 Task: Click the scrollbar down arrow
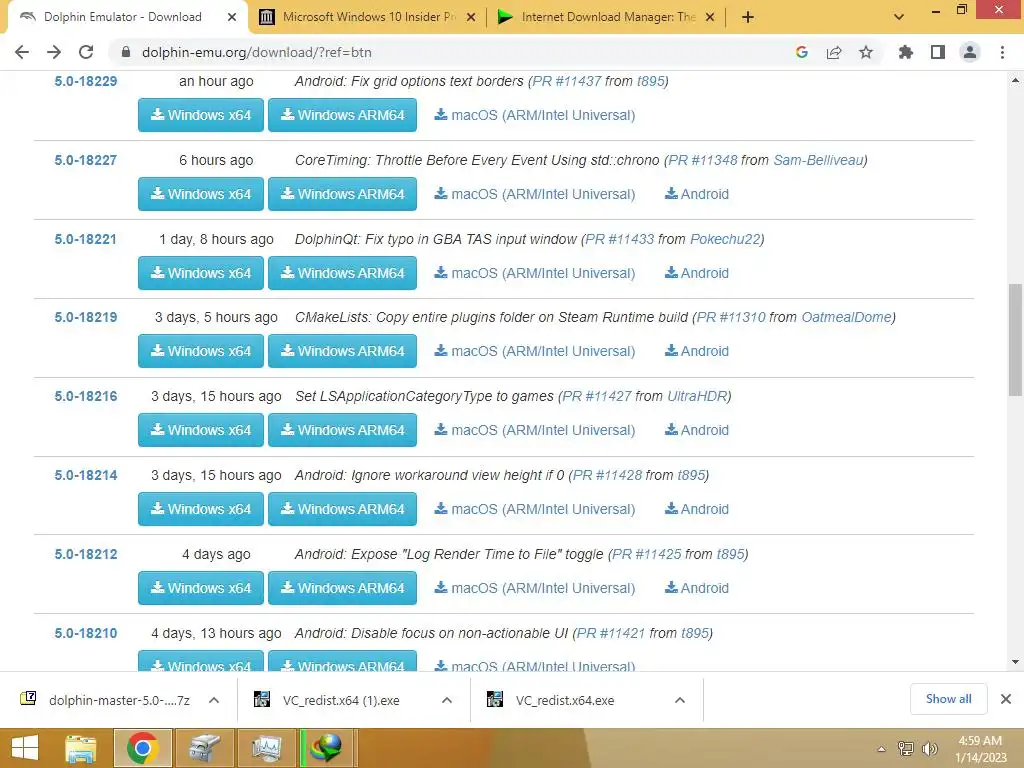(x=1015, y=662)
